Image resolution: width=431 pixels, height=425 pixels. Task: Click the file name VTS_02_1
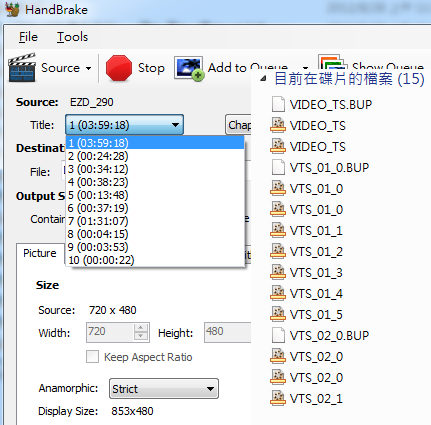coord(316,399)
